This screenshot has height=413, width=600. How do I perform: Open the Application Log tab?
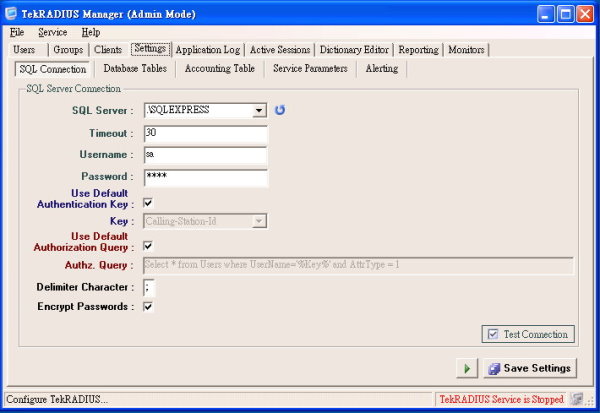click(208, 50)
